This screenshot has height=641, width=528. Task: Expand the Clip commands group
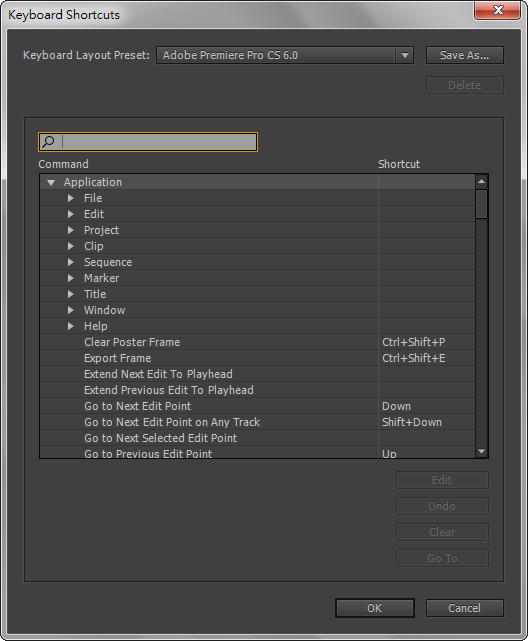(x=71, y=246)
